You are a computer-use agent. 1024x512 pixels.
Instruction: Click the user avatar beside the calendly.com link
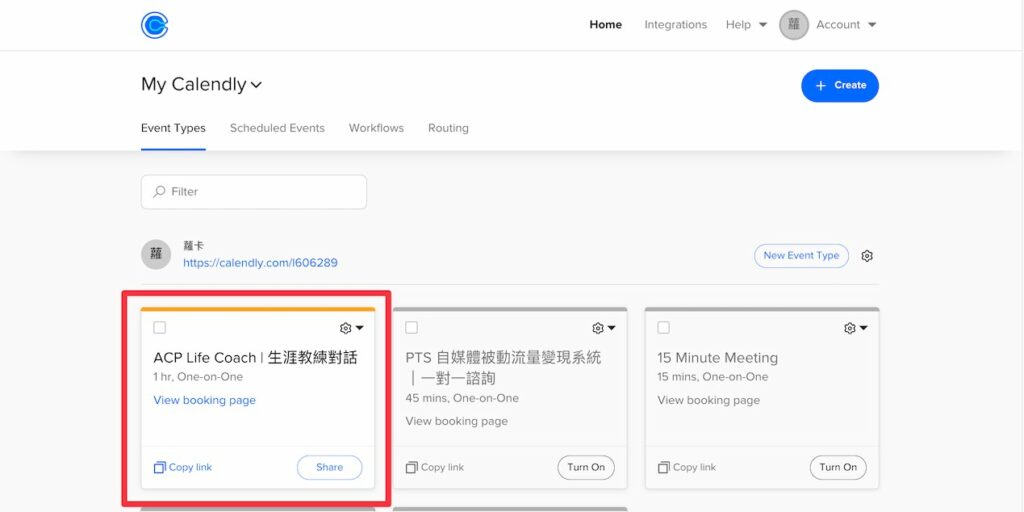[155, 254]
